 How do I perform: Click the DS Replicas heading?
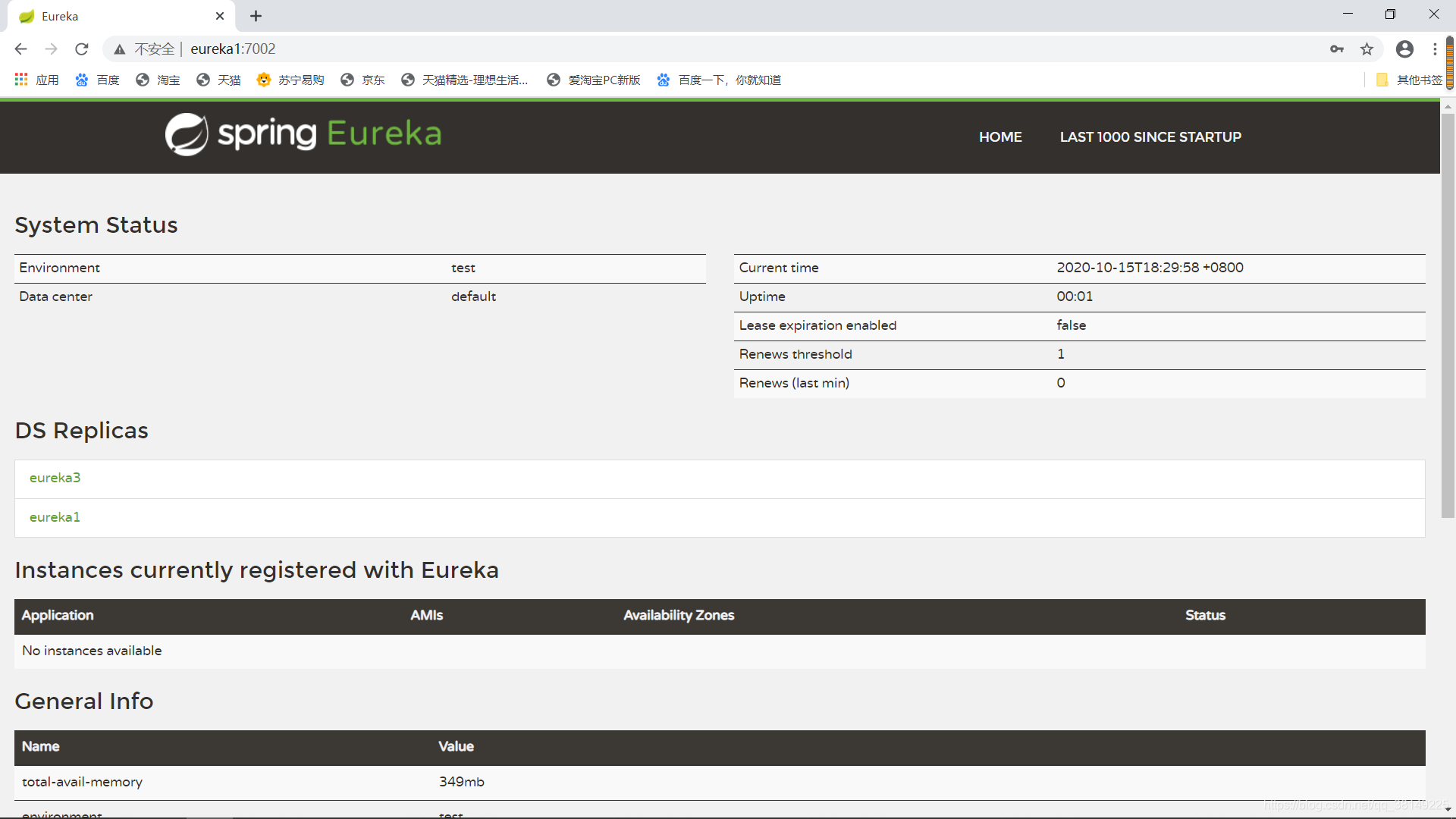[x=81, y=431]
